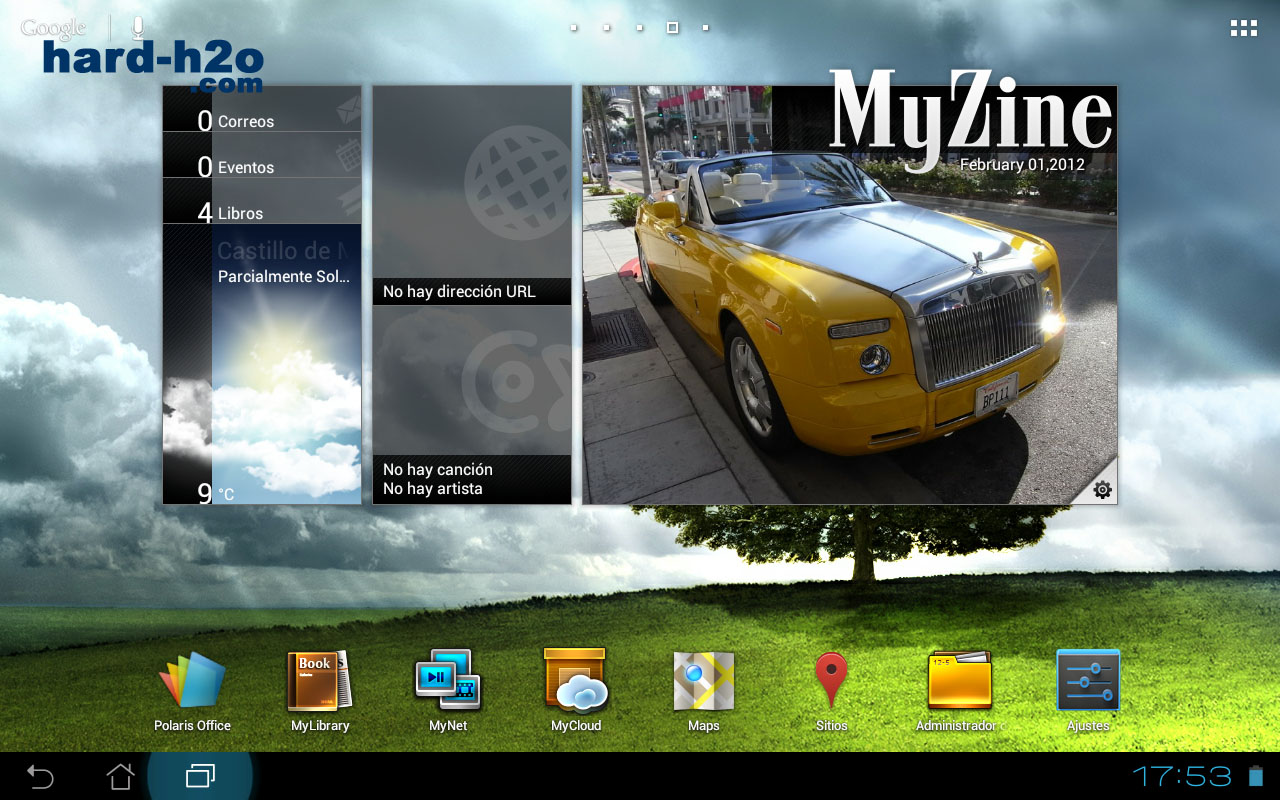Open the all apps grid
The height and width of the screenshot is (800, 1280).
[1243, 28]
